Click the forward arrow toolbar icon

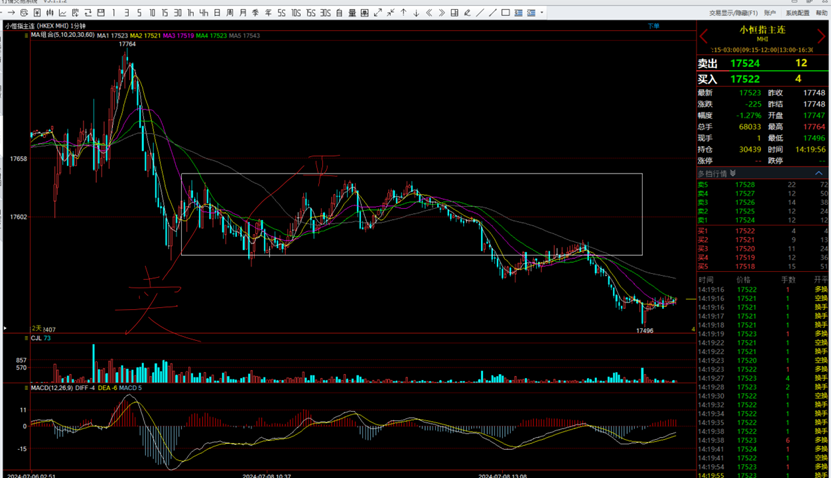[x=11, y=13]
